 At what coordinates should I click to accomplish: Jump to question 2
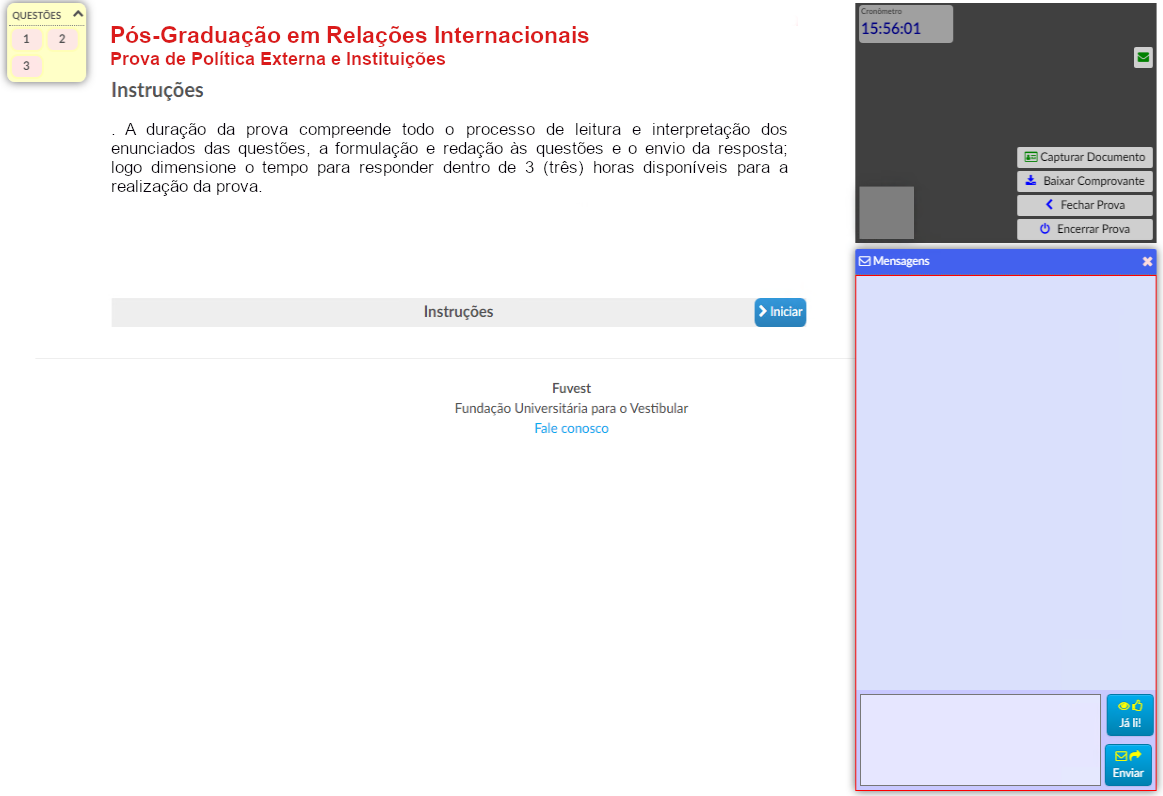(x=62, y=39)
